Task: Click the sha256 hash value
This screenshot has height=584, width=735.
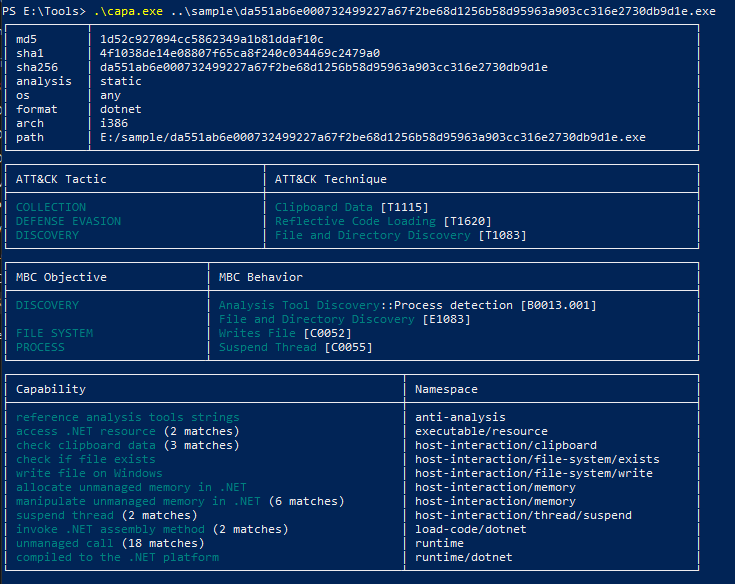Action: pos(323,67)
